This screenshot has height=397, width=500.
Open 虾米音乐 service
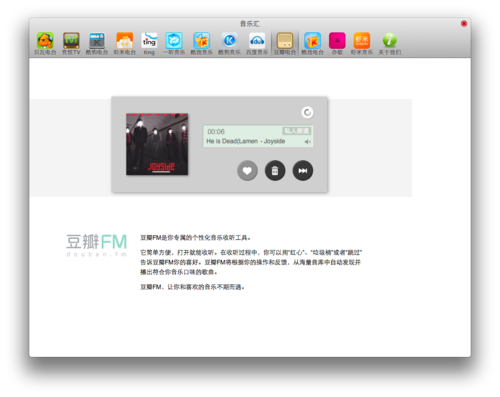362,44
